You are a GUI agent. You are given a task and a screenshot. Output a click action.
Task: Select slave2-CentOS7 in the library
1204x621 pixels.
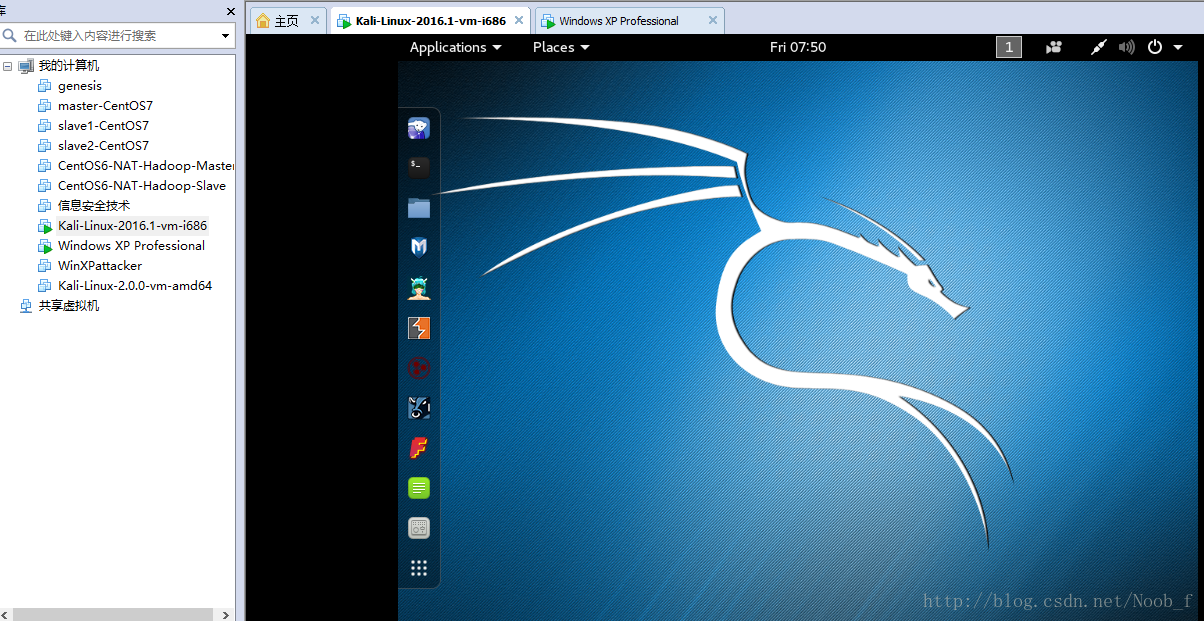point(103,146)
